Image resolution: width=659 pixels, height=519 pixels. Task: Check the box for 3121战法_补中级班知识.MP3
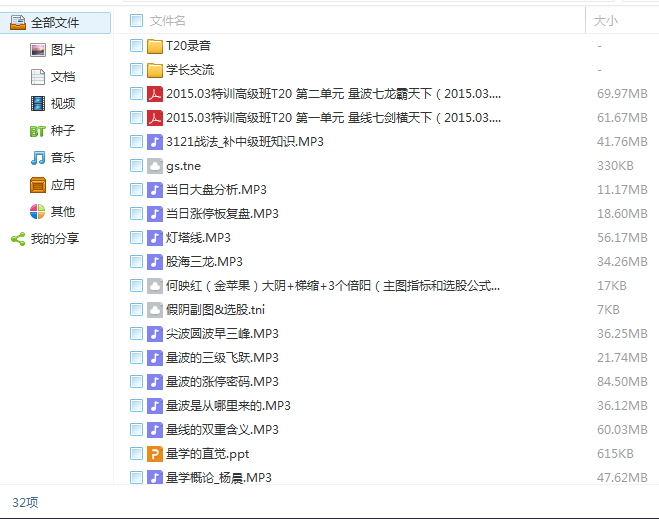pos(136,142)
